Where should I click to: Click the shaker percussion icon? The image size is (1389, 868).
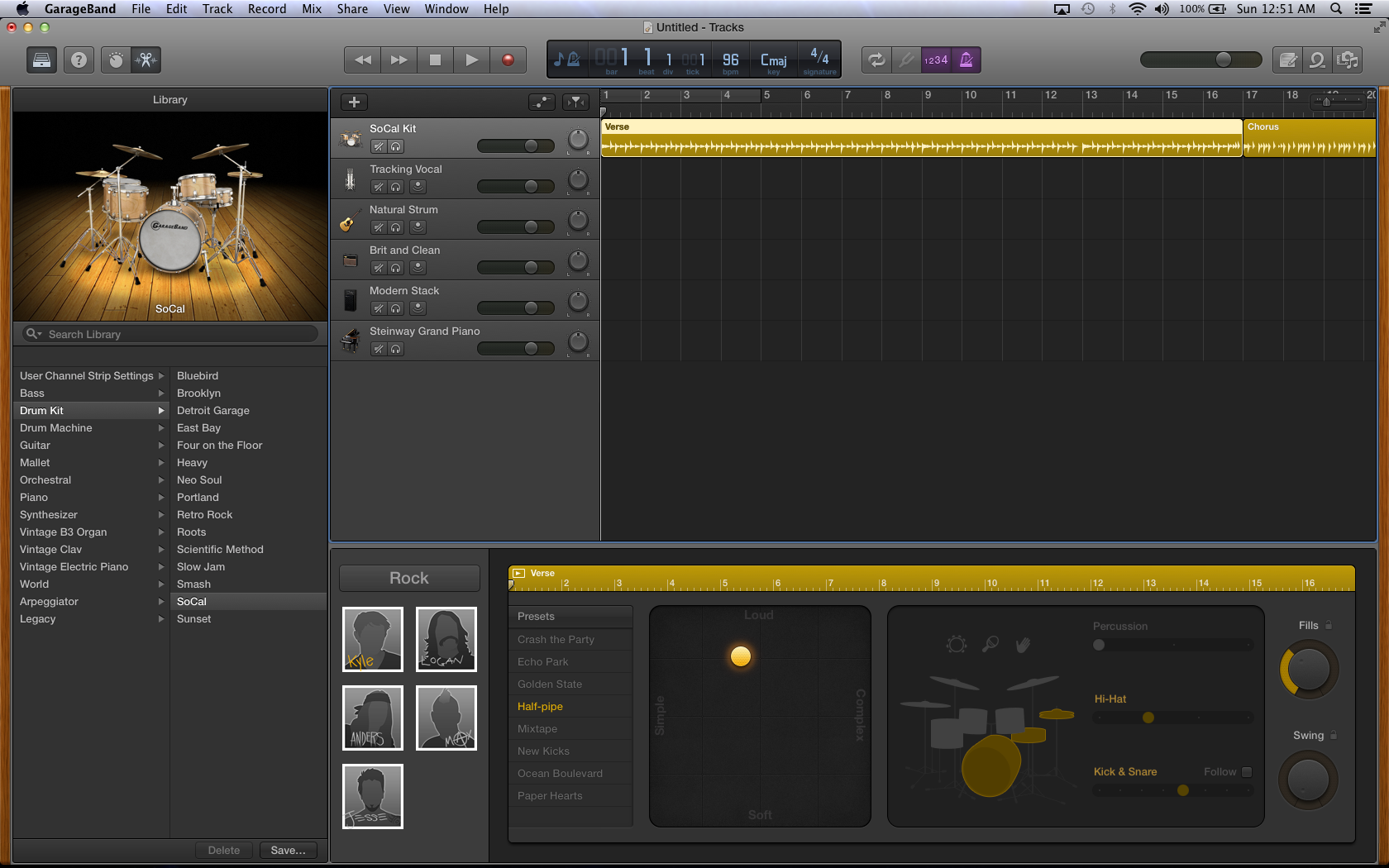click(x=990, y=644)
